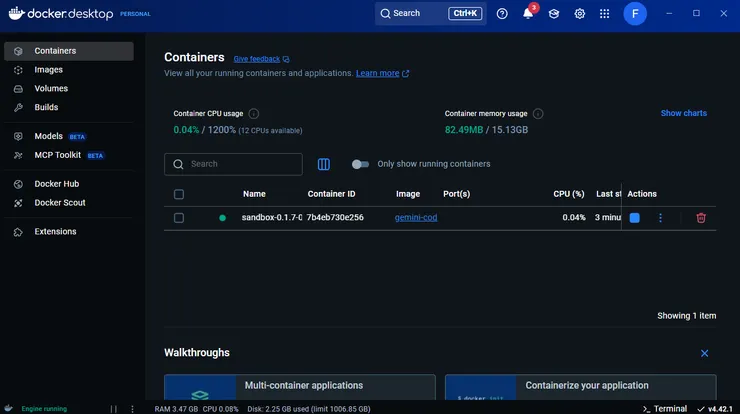
Task: Click the sandbox-0.1.7-0 container name
Action: click(272, 218)
